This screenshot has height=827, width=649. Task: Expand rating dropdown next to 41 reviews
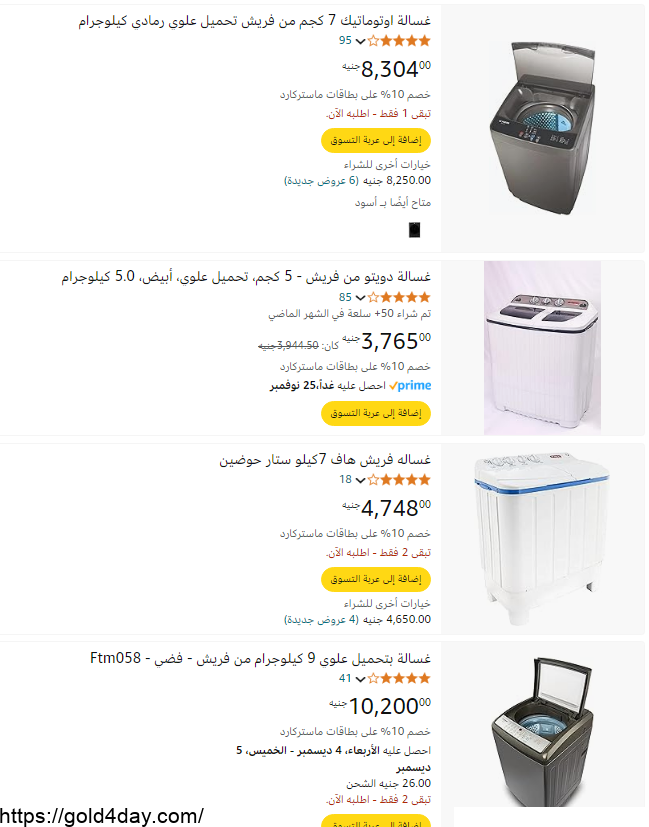(360, 679)
